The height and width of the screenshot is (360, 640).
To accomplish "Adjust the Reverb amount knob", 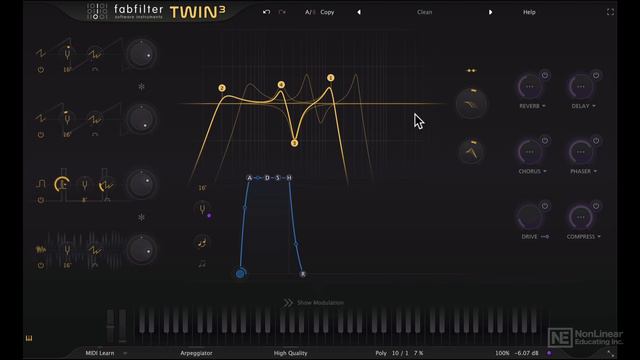I will [529, 87].
